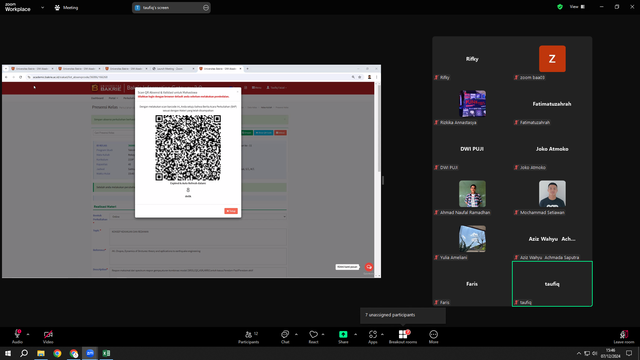Select the zoom baa03 participant tile
The width and height of the screenshot is (640, 360).
click(552, 59)
